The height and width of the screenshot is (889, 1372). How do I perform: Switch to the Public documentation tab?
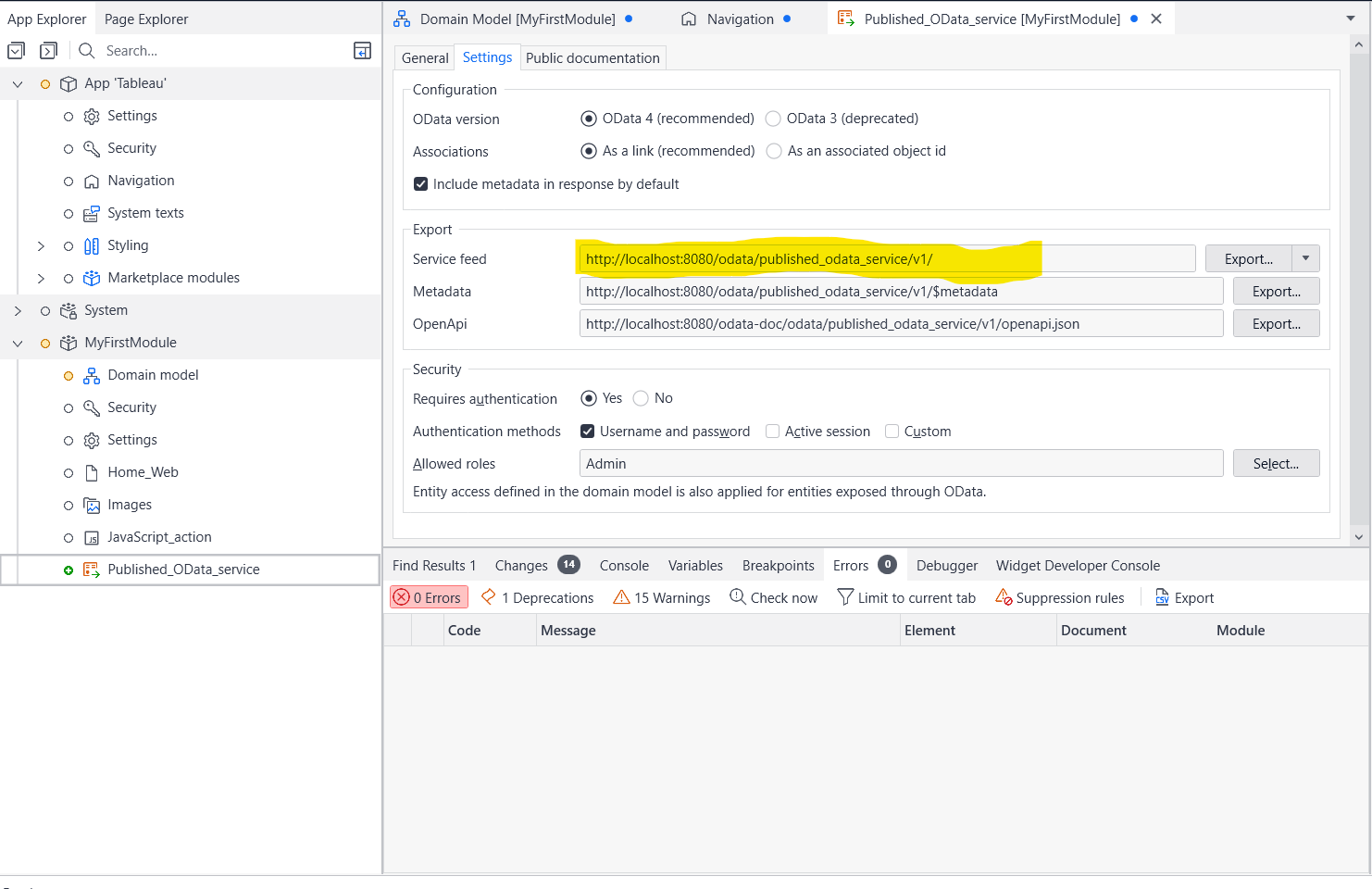pyautogui.click(x=592, y=57)
